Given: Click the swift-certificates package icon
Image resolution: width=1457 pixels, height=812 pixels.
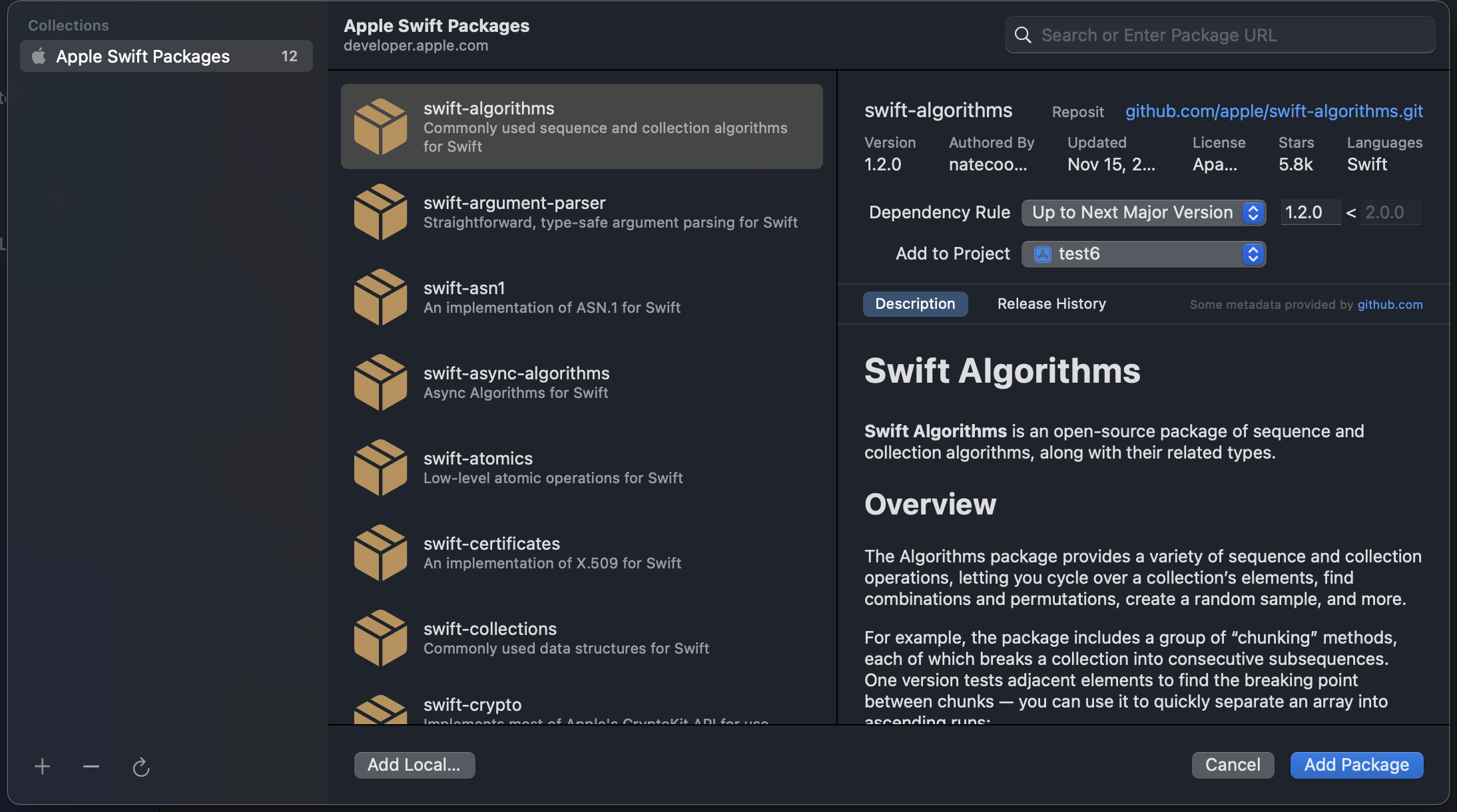Looking at the screenshot, I should tap(382, 552).
